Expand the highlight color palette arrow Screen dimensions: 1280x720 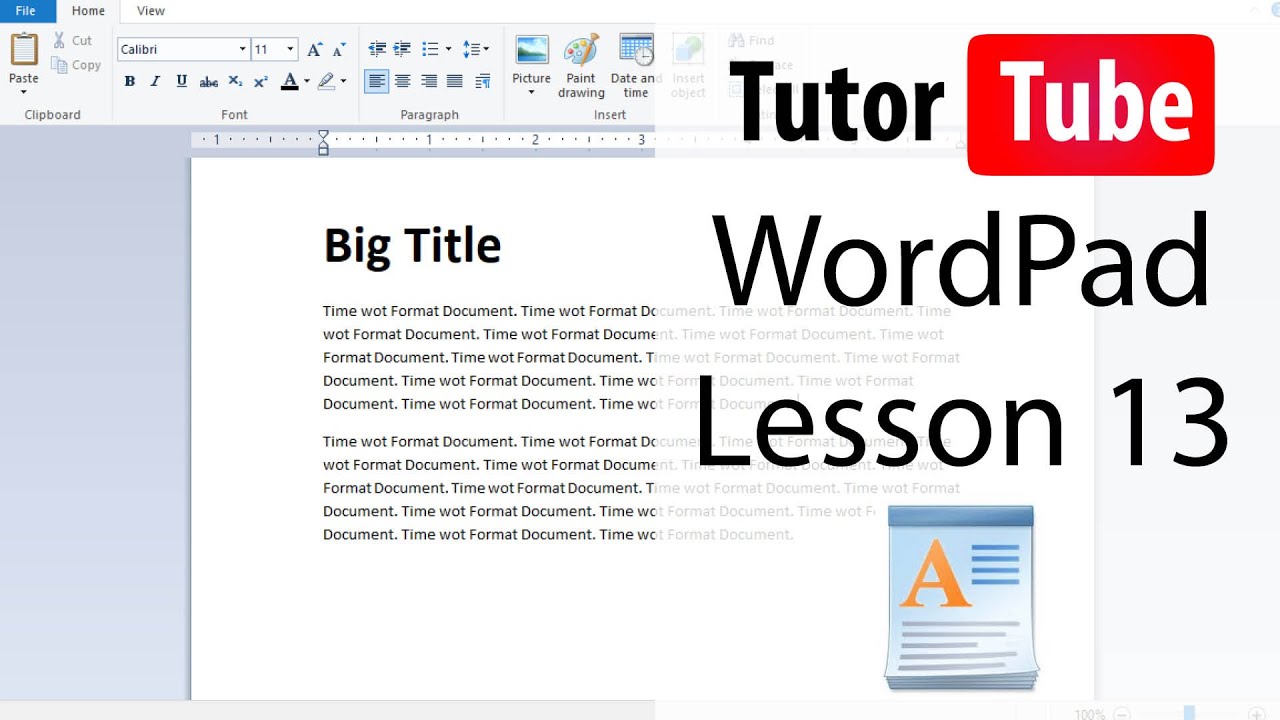[x=343, y=81]
